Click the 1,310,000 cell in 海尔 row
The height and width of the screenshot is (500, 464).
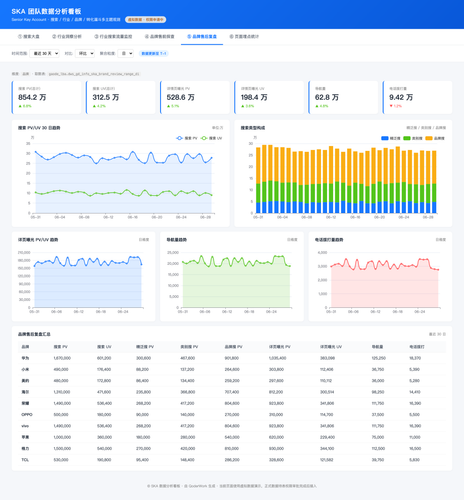[62, 392]
